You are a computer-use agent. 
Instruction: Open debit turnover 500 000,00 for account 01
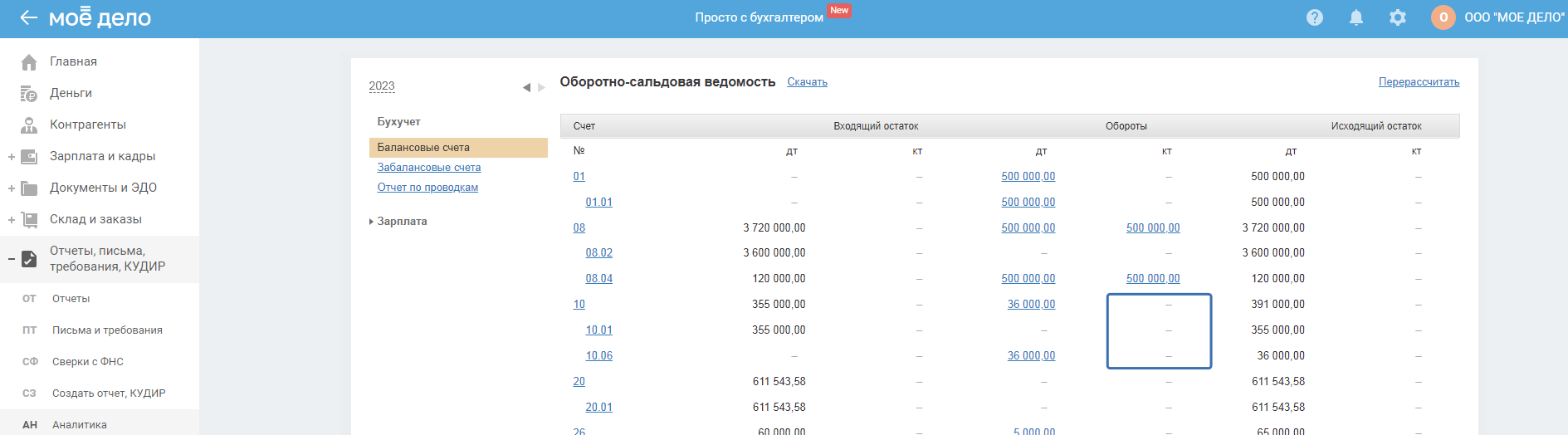point(1028,177)
